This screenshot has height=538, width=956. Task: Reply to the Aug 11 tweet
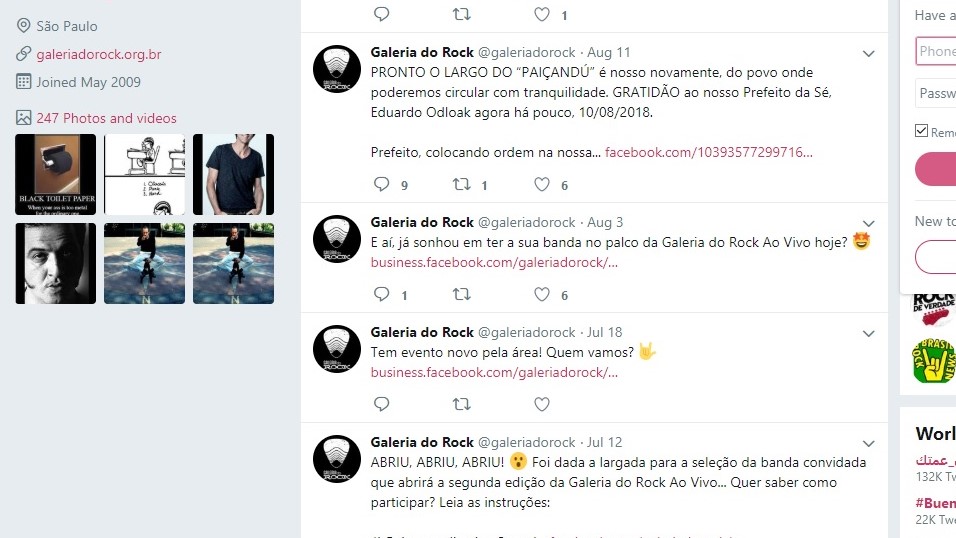point(382,184)
